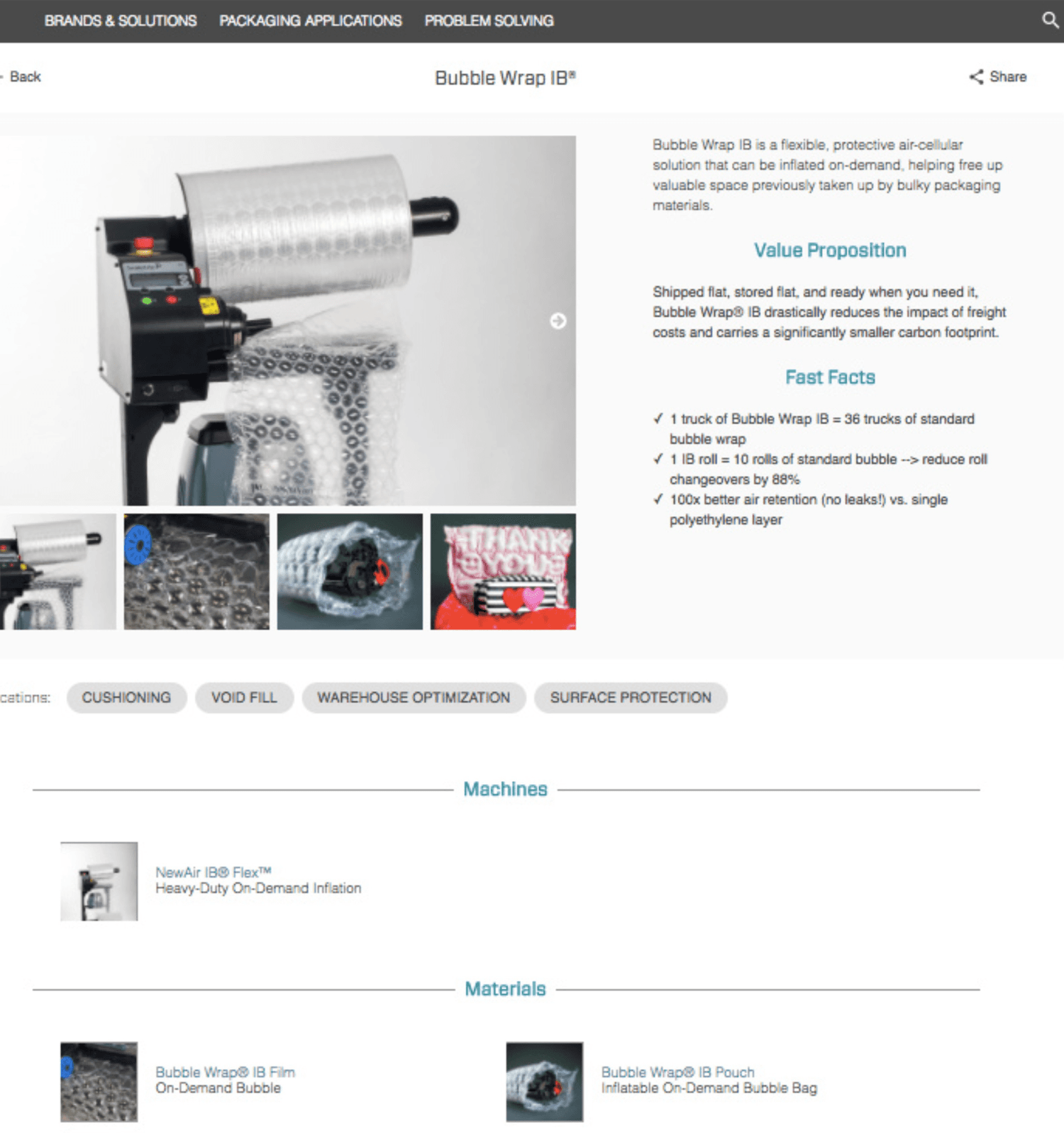This screenshot has width=1064, height=1133.
Task: Click '1 IB roll = 10 rolls' fact
Action: click(829, 469)
